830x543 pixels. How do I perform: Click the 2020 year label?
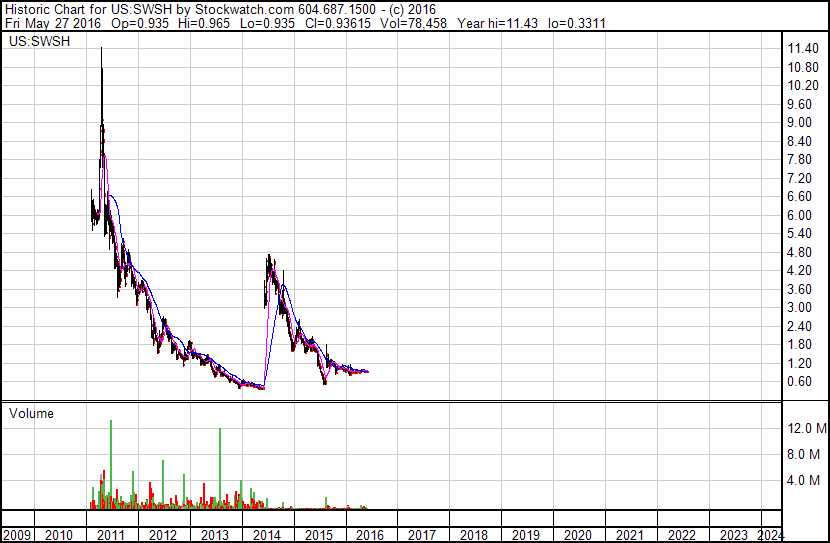click(x=578, y=535)
